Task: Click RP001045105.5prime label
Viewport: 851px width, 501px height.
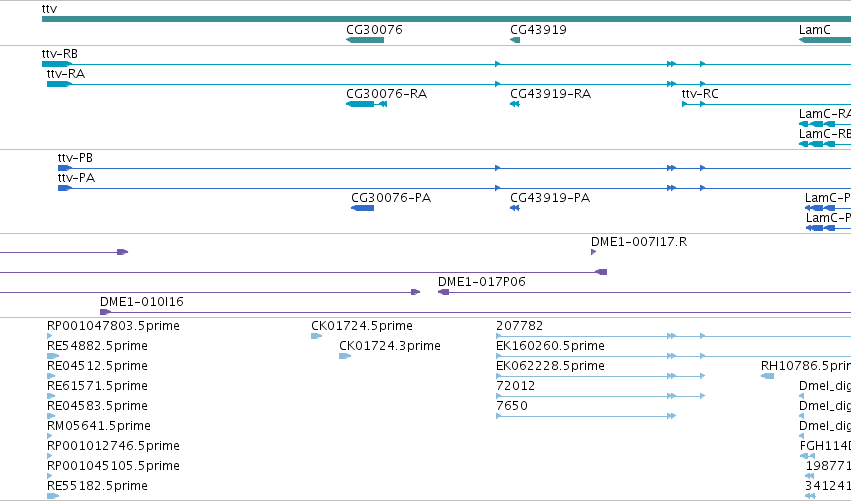Action: click(113, 466)
